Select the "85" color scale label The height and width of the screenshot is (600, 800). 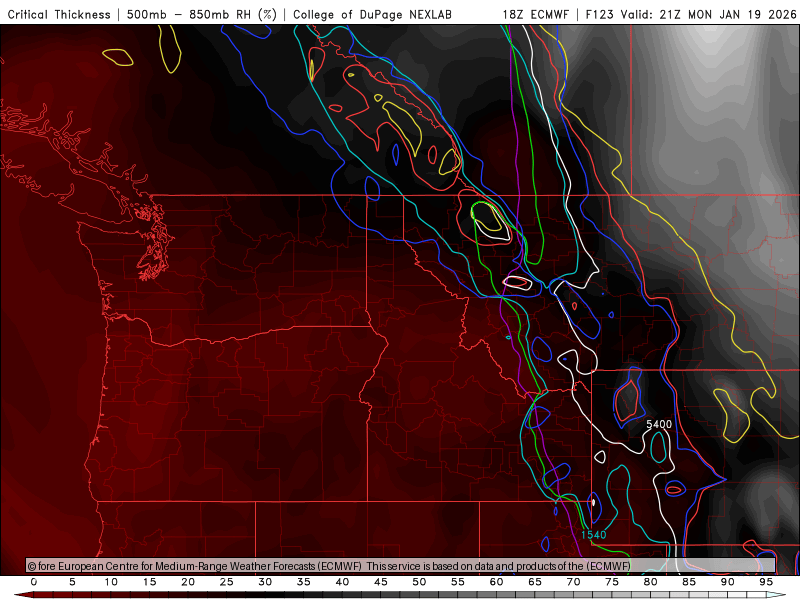click(x=689, y=582)
